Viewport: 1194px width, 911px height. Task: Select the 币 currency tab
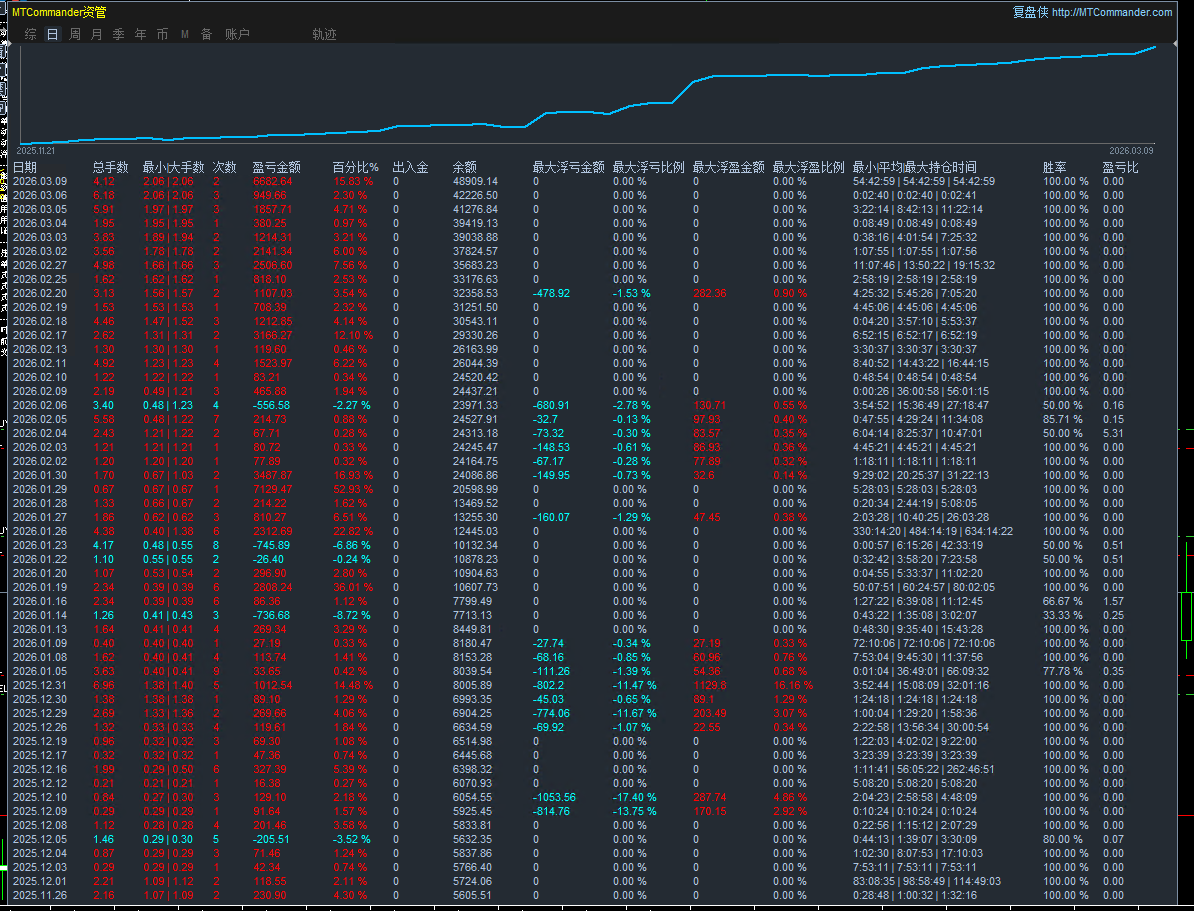tap(162, 34)
